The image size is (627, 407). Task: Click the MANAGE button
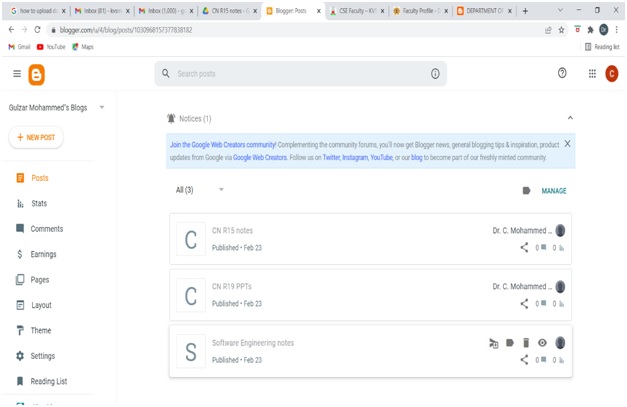[553, 190]
